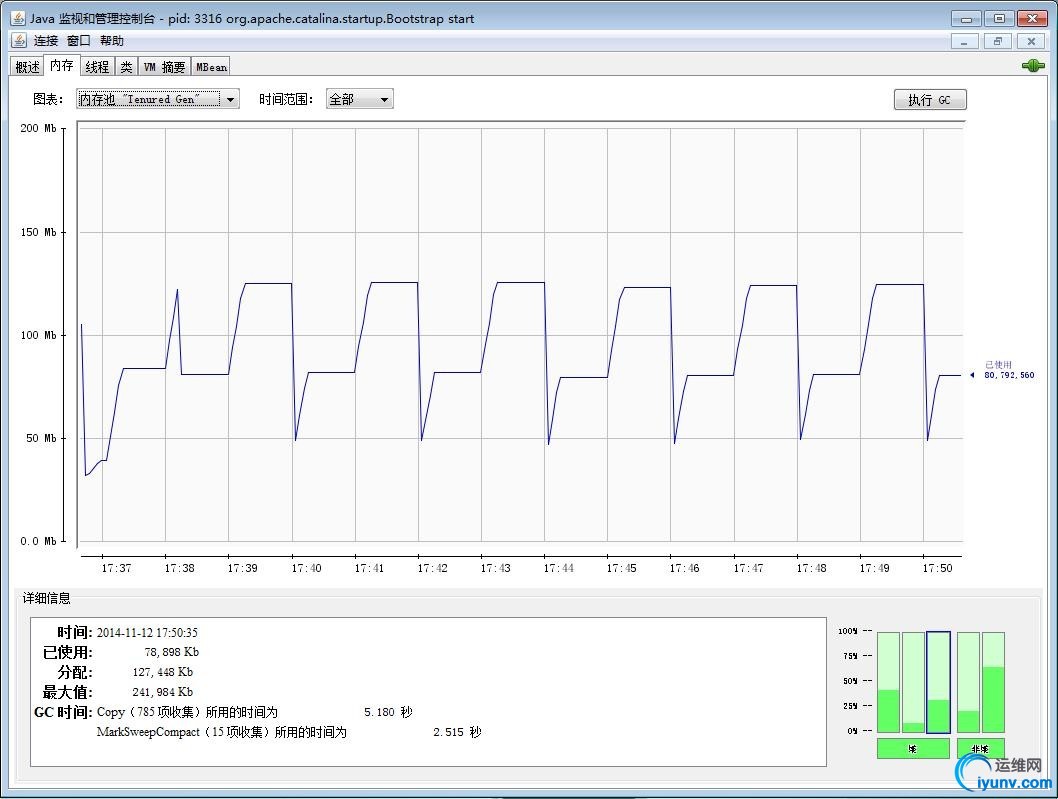Switch to the MBean tab
The height and width of the screenshot is (799, 1058).
tap(211, 67)
